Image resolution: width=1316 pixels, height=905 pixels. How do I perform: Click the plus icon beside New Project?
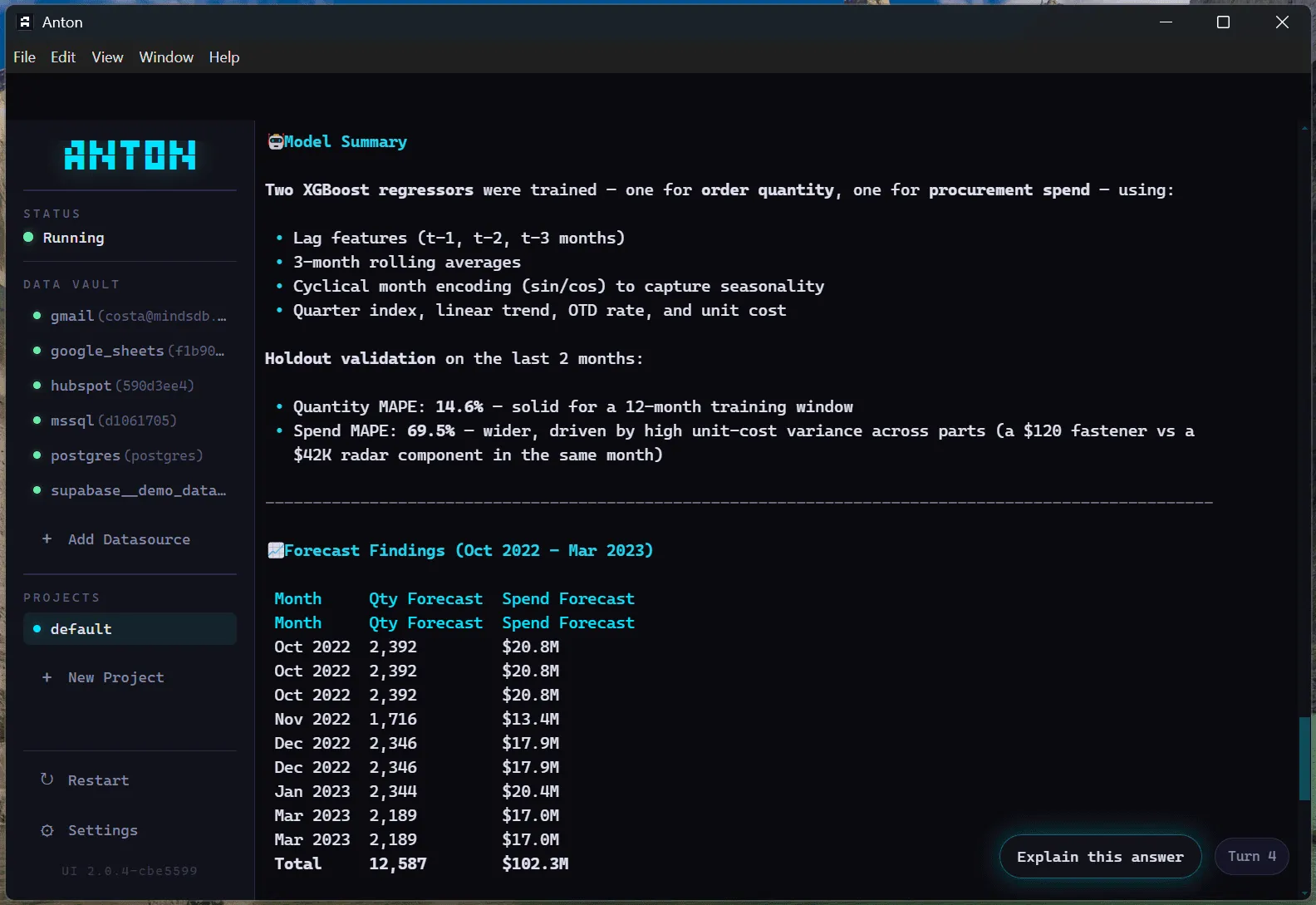47,677
